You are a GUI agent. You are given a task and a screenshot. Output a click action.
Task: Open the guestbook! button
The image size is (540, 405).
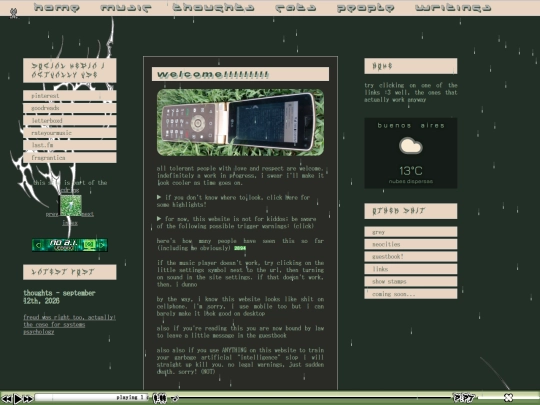point(411,257)
